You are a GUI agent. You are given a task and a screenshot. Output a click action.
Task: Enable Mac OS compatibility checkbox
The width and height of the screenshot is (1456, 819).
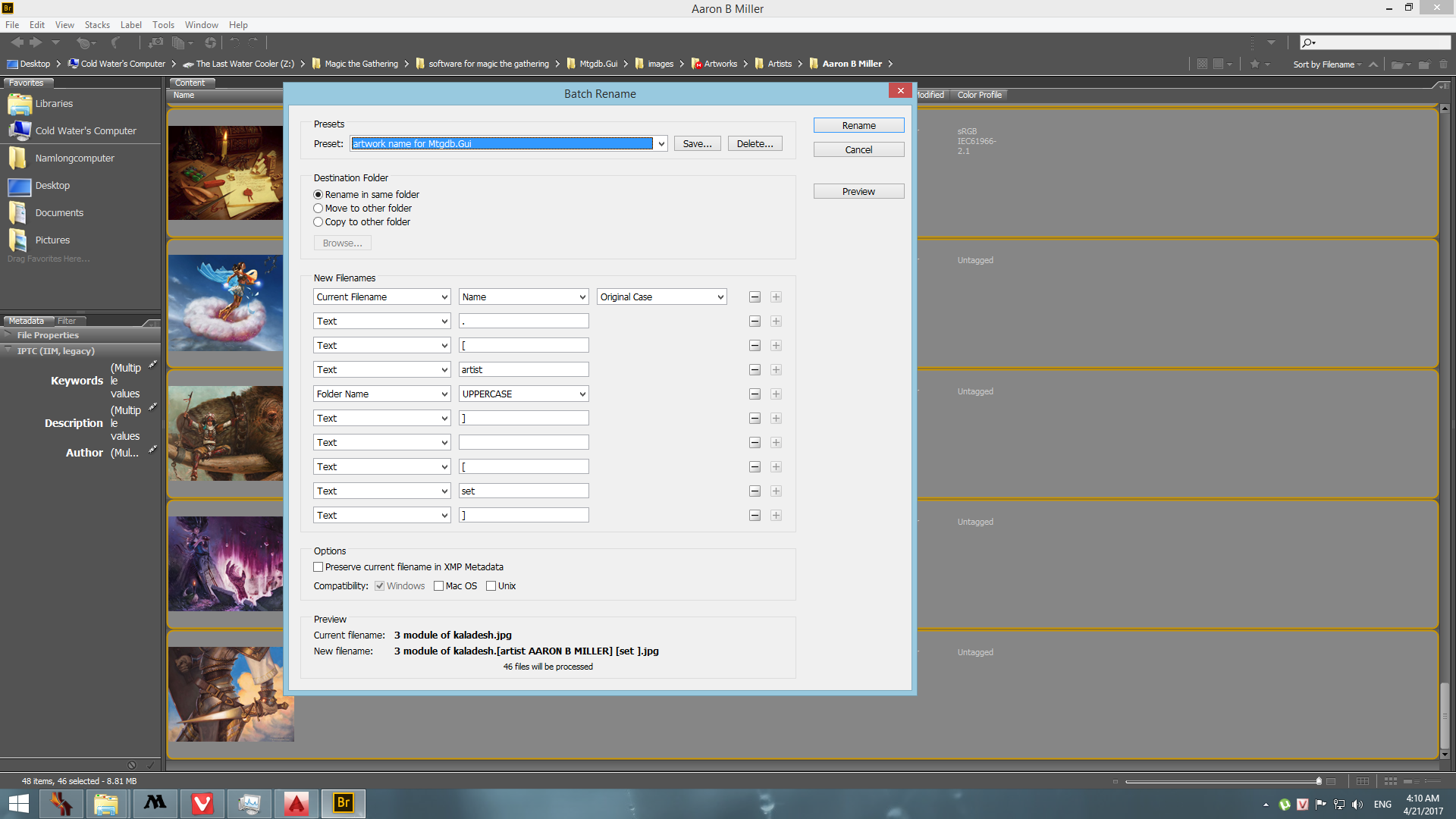[x=438, y=586]
